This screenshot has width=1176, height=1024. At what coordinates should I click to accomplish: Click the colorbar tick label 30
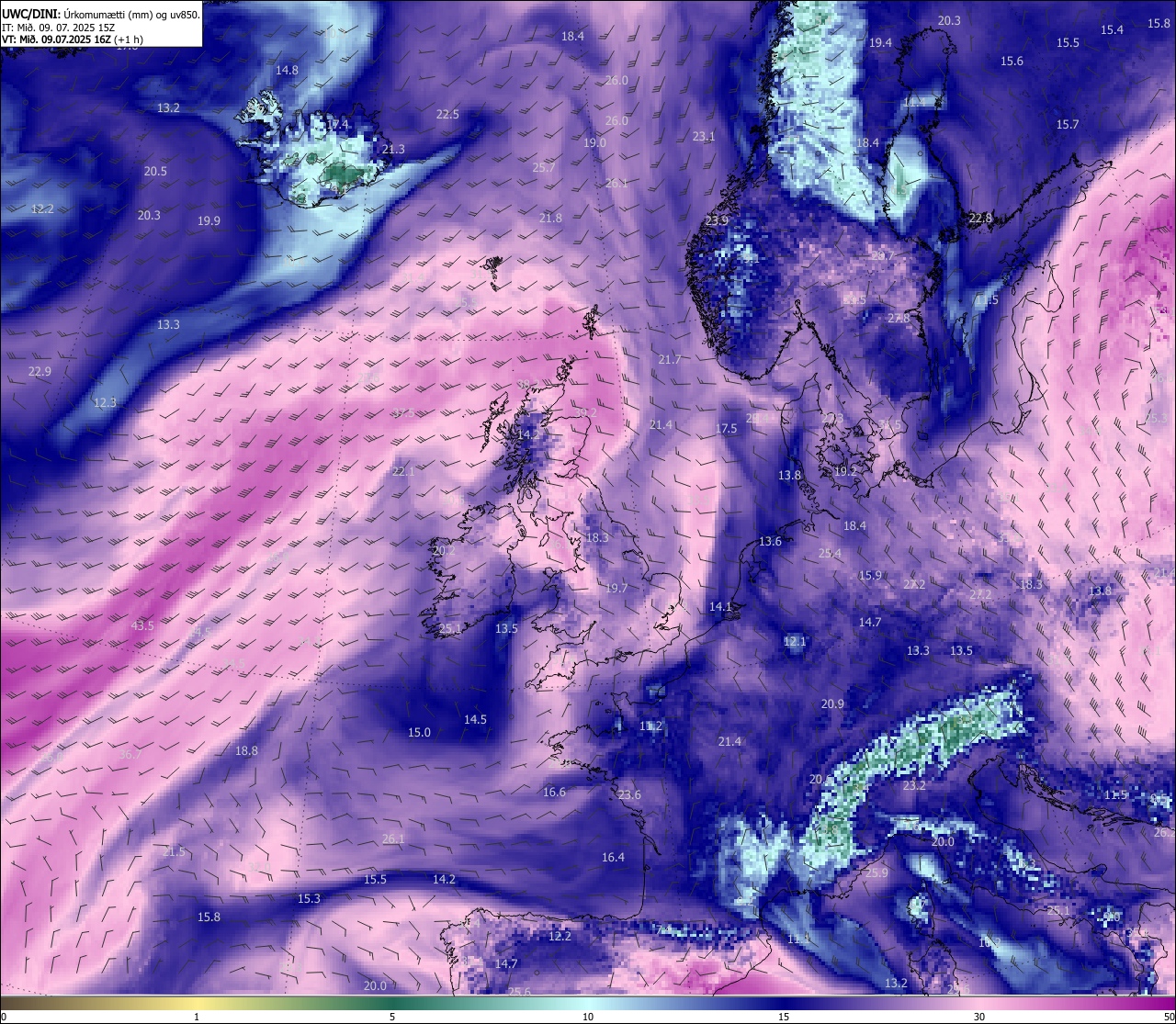[x=979, y=1016]
